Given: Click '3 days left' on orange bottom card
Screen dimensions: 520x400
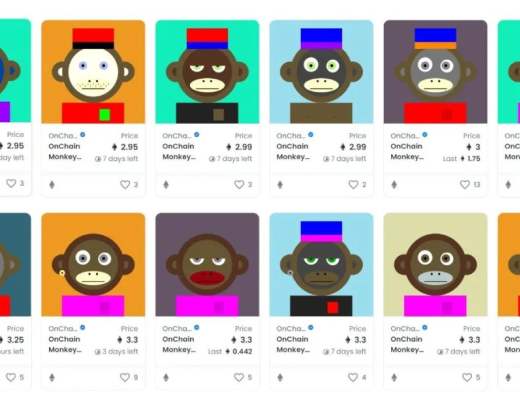Looking at the screenshot, I should [116, 351].
